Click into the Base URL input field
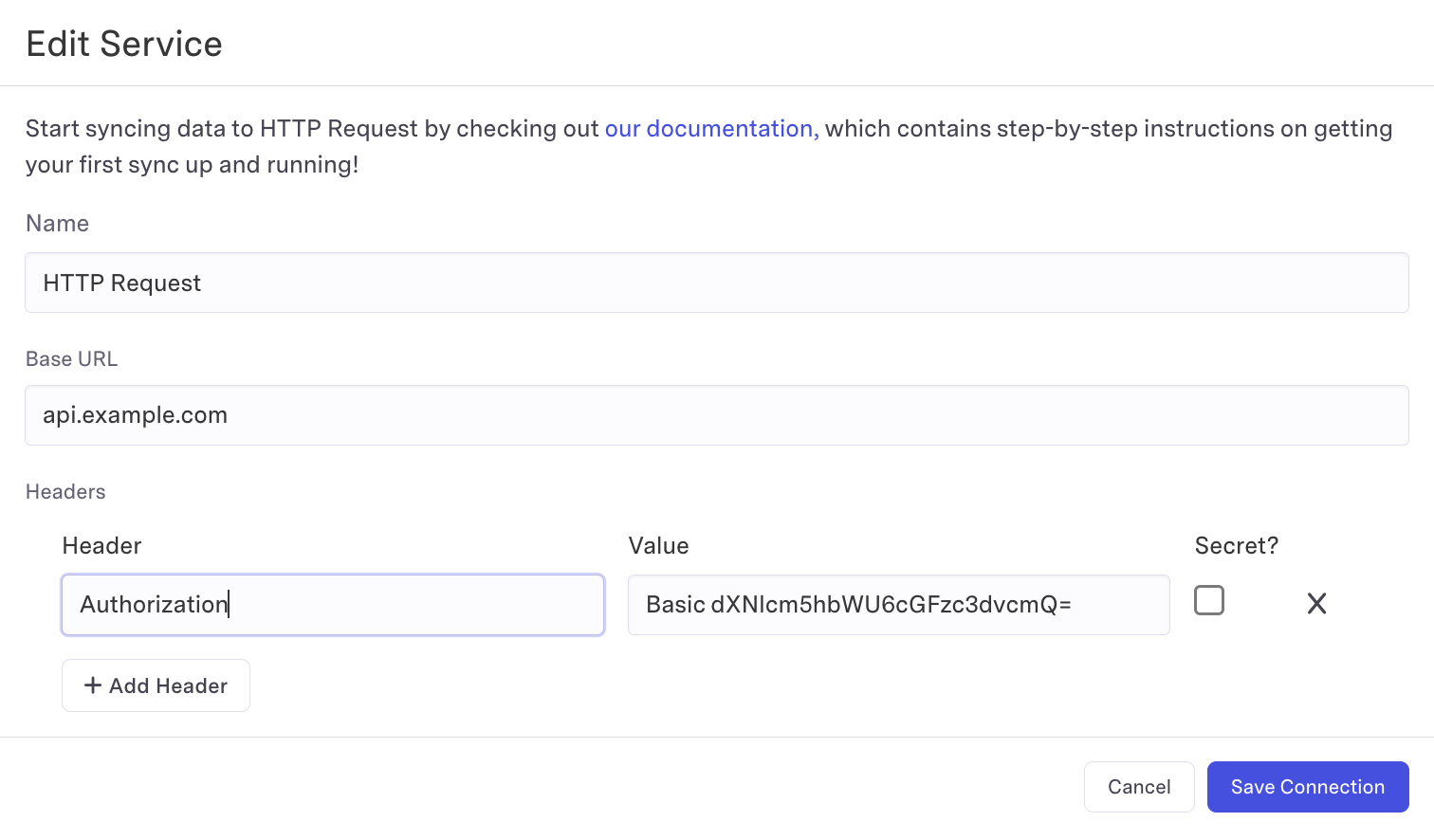The height and width of the screenshot is (840, 1434). [x=716, y=415]
